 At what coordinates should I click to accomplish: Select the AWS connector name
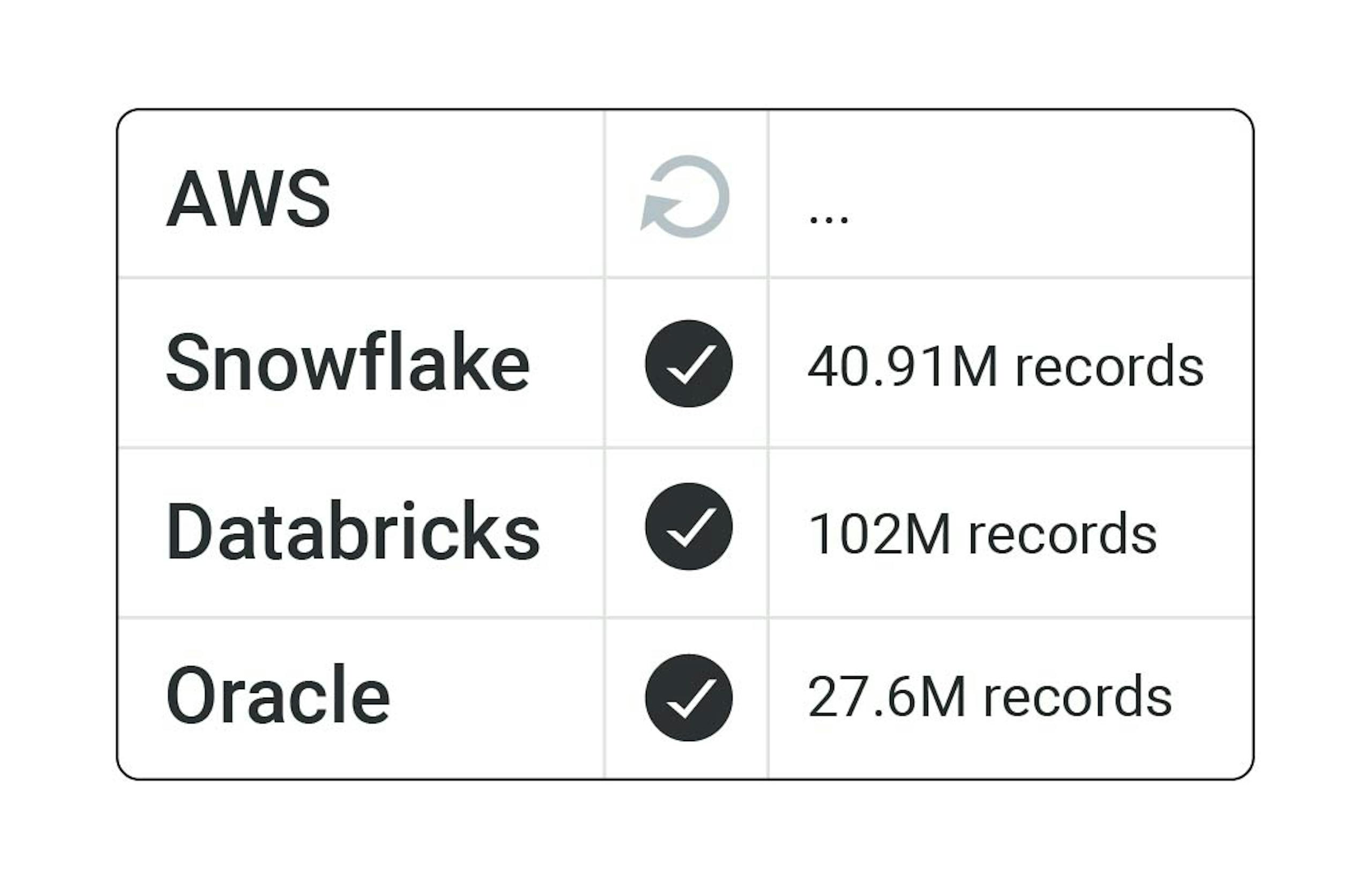(x=248, y=199)
